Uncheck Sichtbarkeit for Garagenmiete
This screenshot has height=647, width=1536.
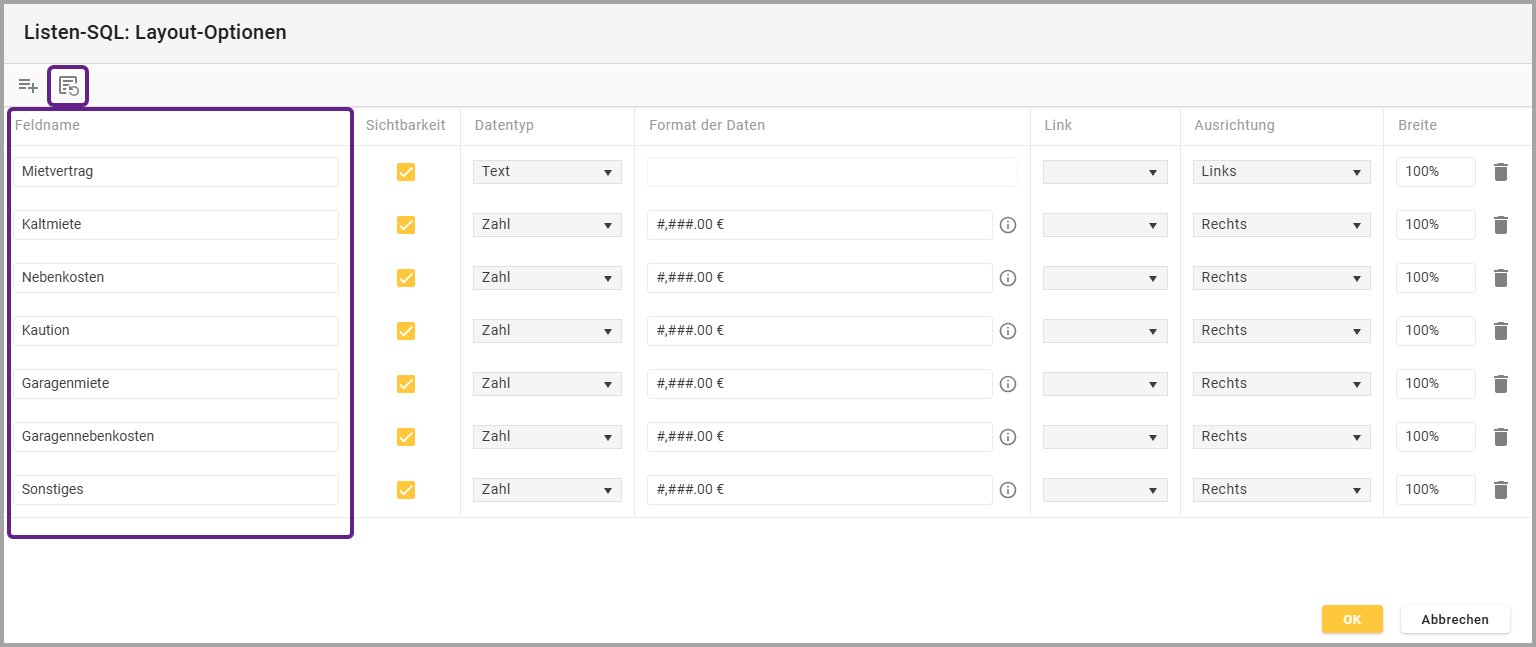point(406,384)
